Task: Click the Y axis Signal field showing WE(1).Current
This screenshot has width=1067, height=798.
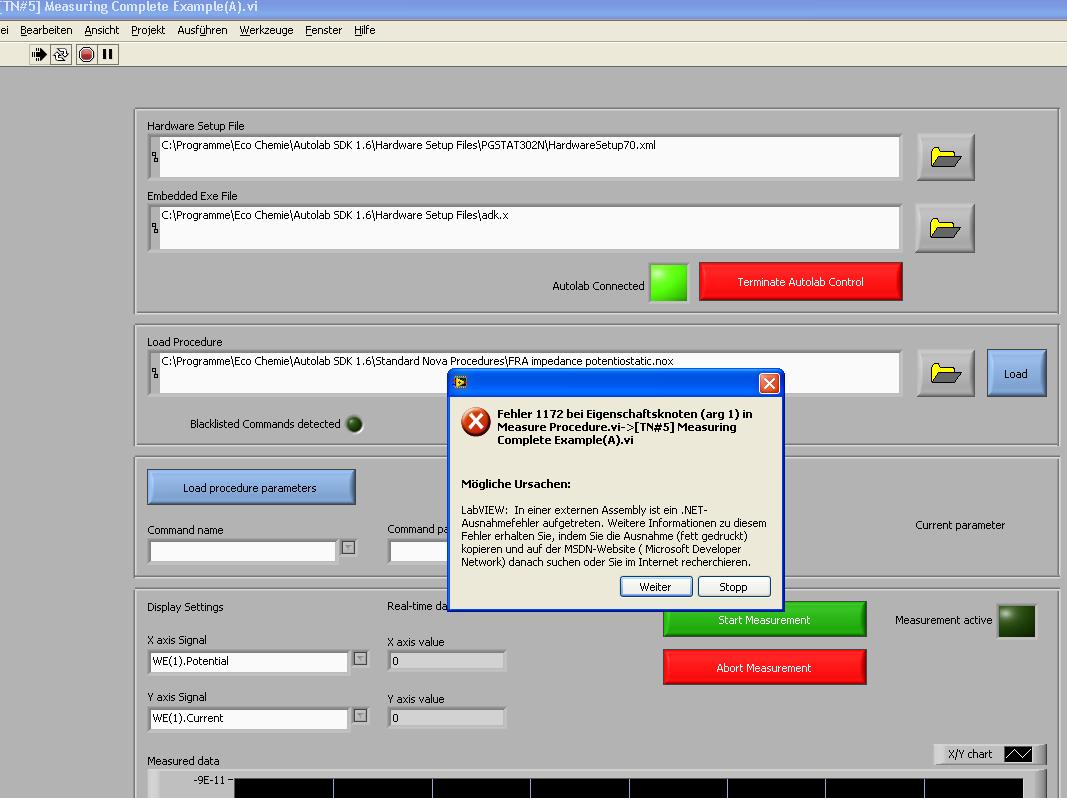Action: tap(248, 718)
